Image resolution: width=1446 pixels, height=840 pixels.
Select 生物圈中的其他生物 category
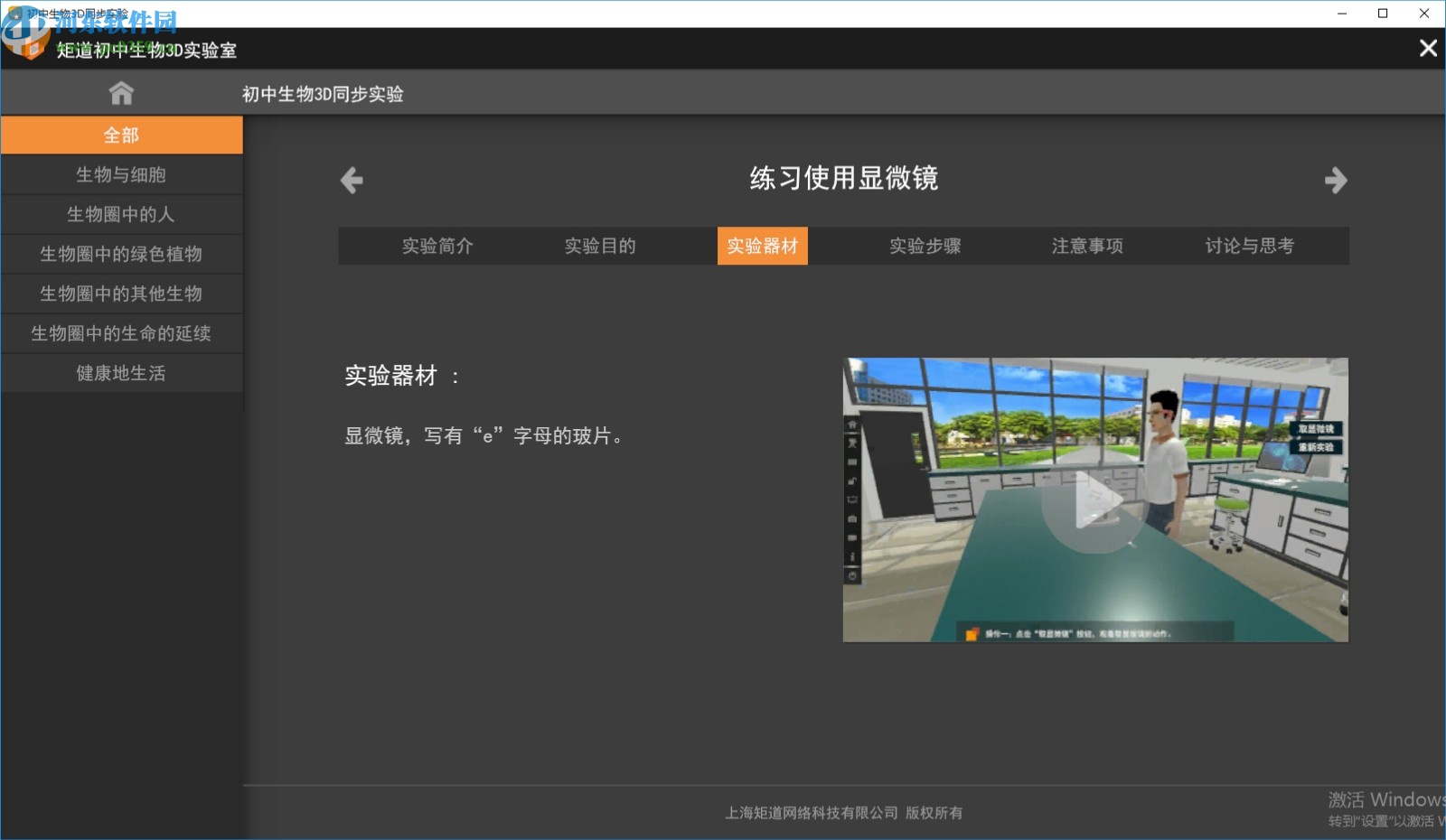click(x=121, y=294)
